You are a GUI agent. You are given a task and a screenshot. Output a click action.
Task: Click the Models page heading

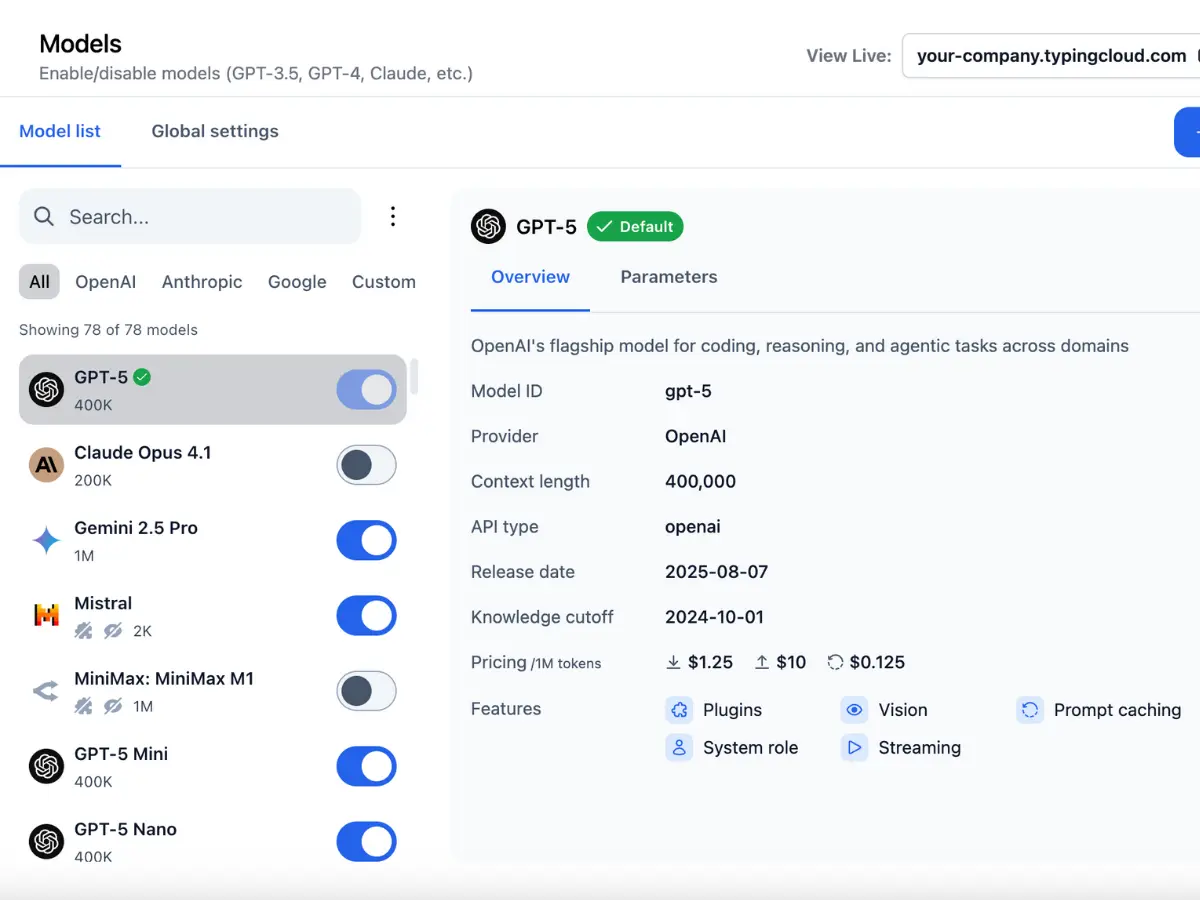(80, 44)
